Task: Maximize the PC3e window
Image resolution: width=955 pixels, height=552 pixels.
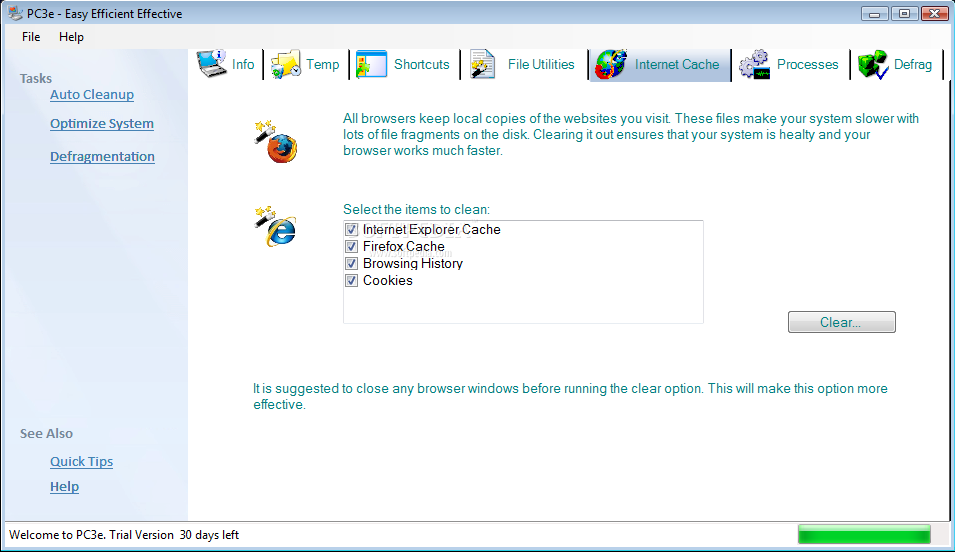Action: (904, 13)
